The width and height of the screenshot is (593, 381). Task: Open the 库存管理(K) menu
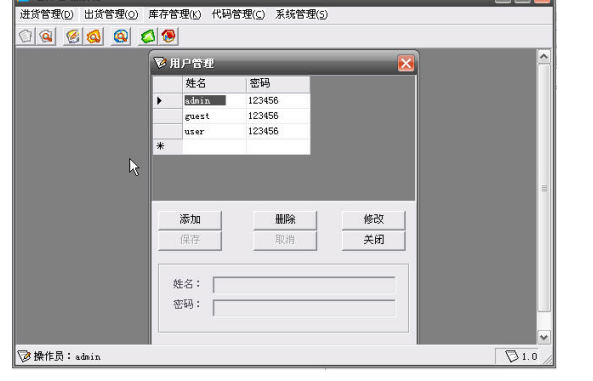[x=175, y=15]
